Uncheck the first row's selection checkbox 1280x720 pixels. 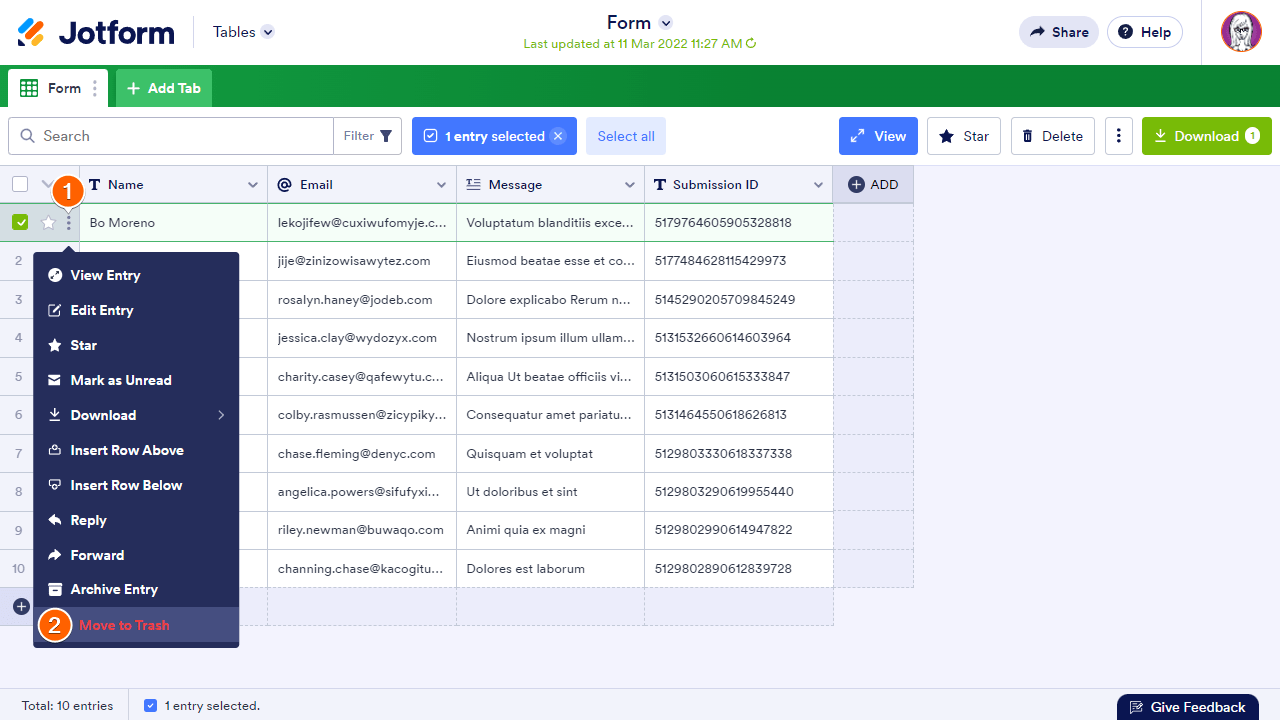coord(20,222)
